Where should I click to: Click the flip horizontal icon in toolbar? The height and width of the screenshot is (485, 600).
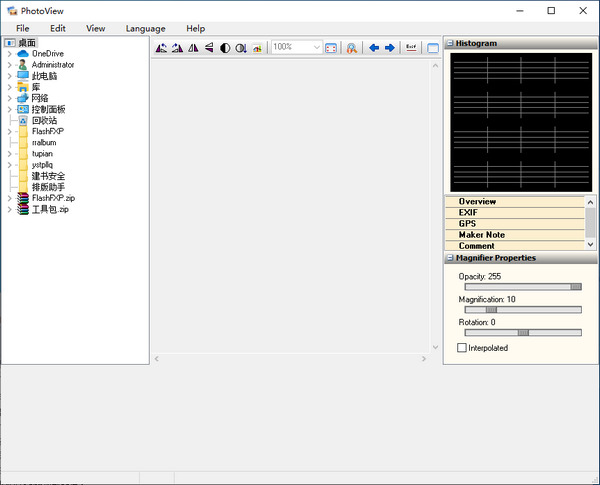193,47
